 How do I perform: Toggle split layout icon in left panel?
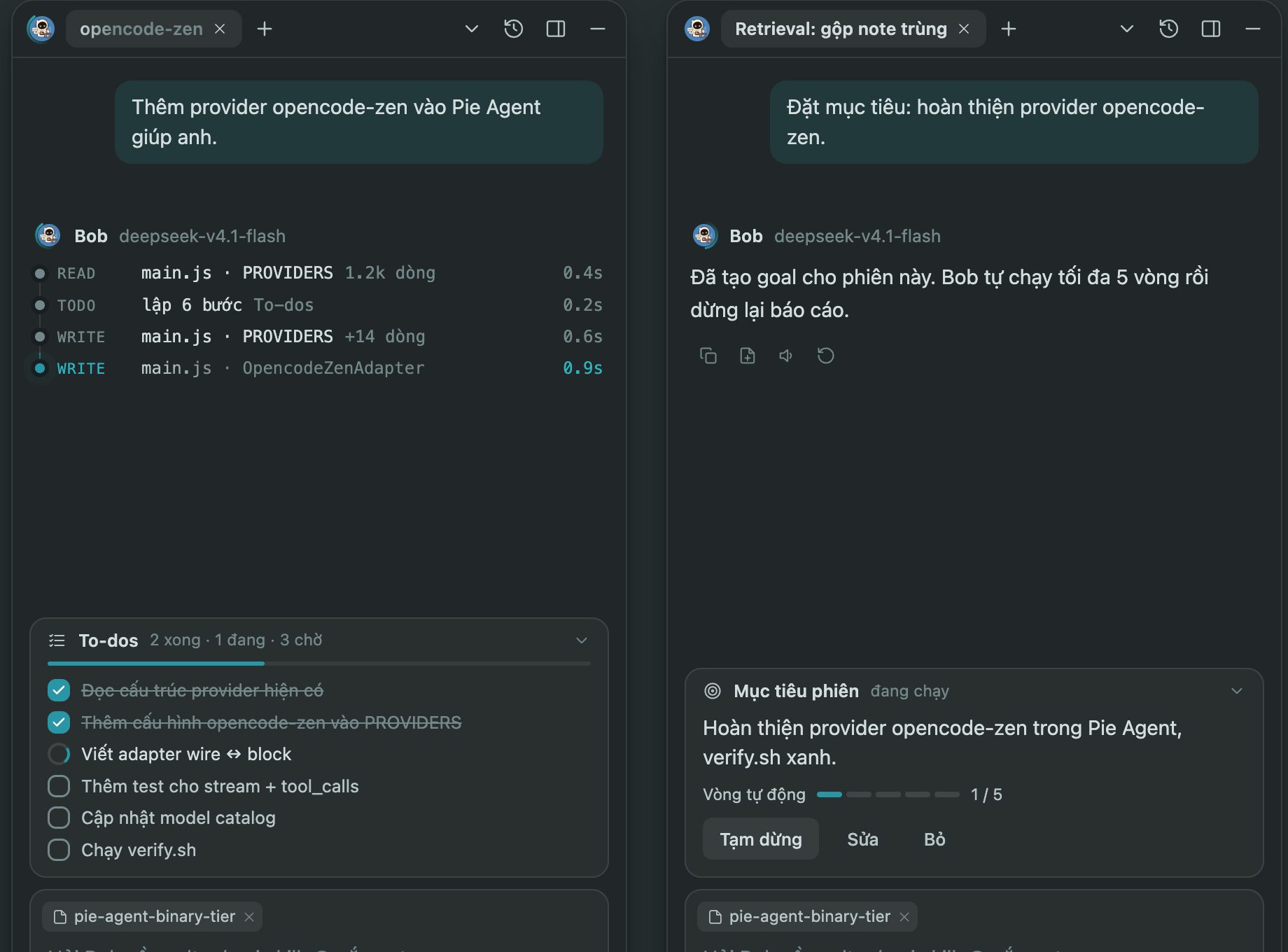[556, 29]
